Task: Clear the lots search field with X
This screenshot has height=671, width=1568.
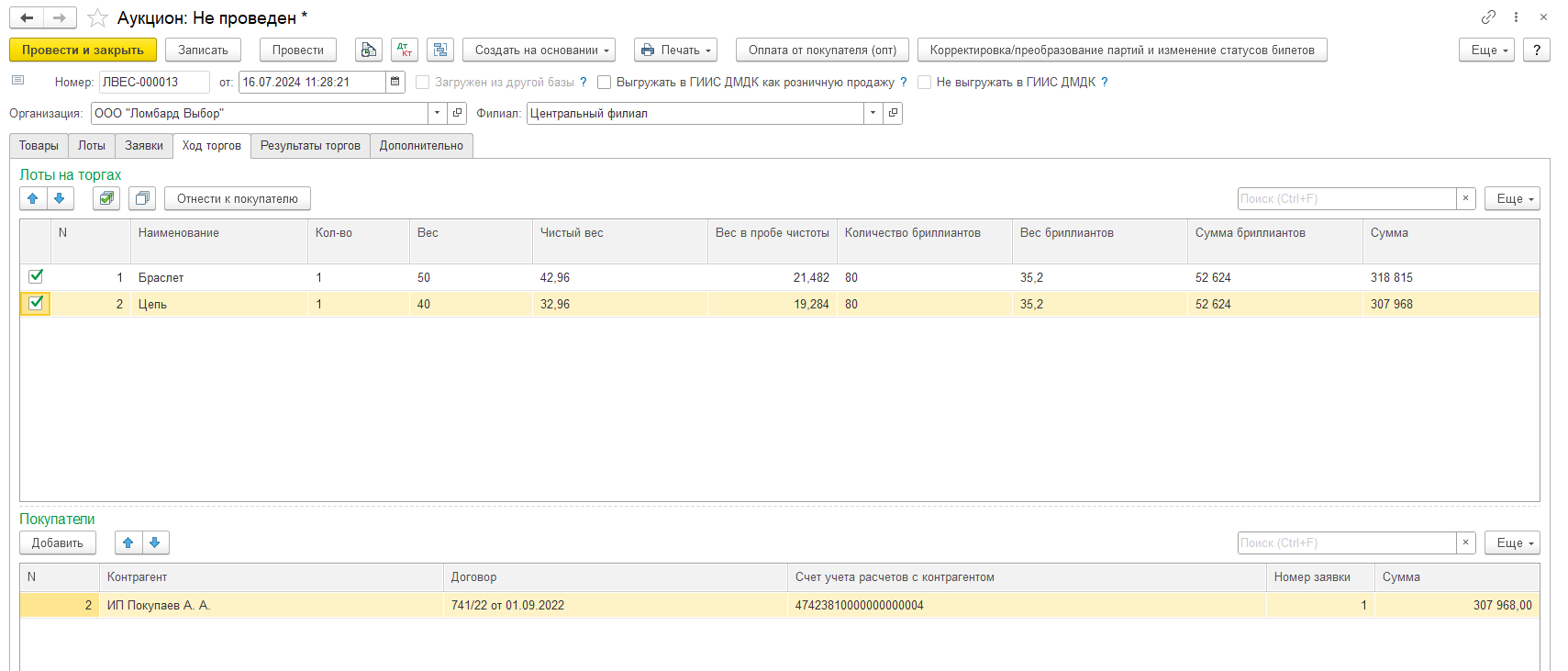Action: pos(1465,198)
